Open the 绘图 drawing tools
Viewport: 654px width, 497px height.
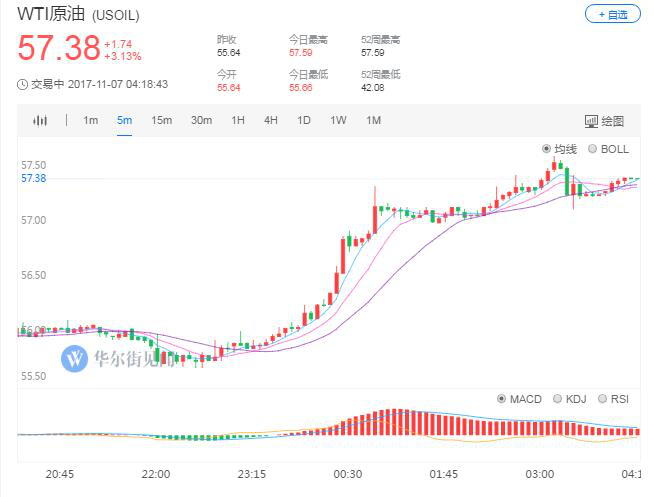pos(605,121)
